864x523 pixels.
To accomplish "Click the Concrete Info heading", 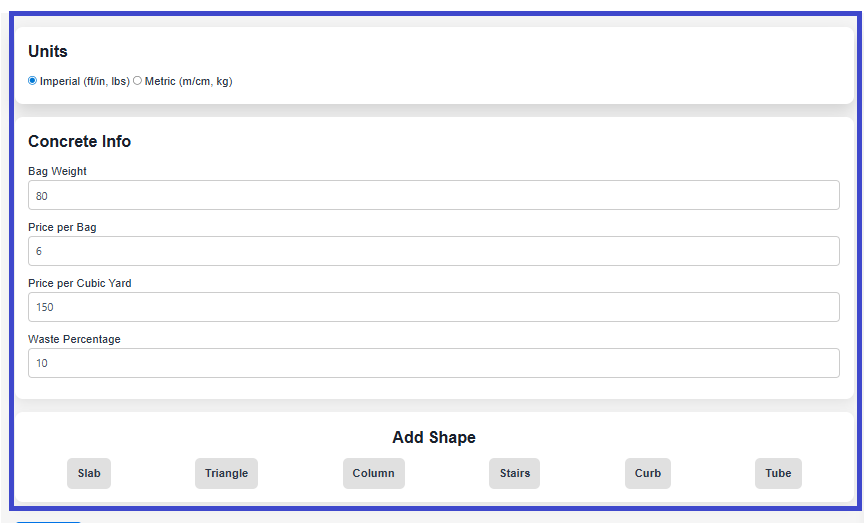I will [x=79, y=142].
